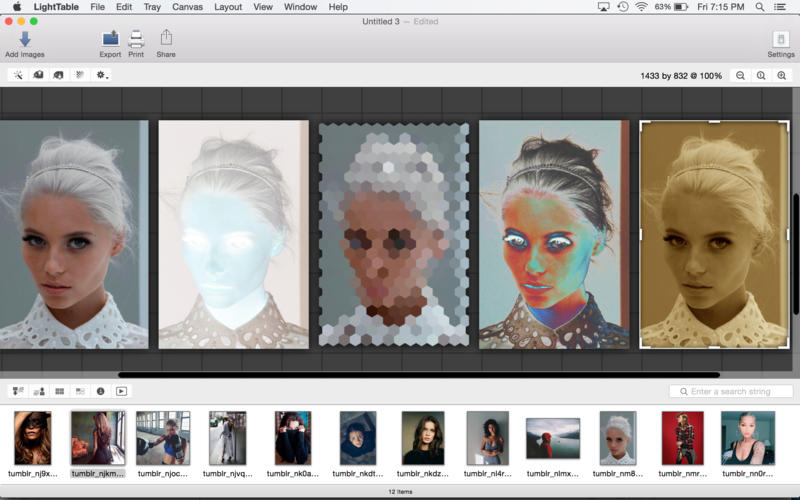This screenshot has height=500, width=800.
Task: Reset zoom with actual size magnifier
Action: [761, 76]
